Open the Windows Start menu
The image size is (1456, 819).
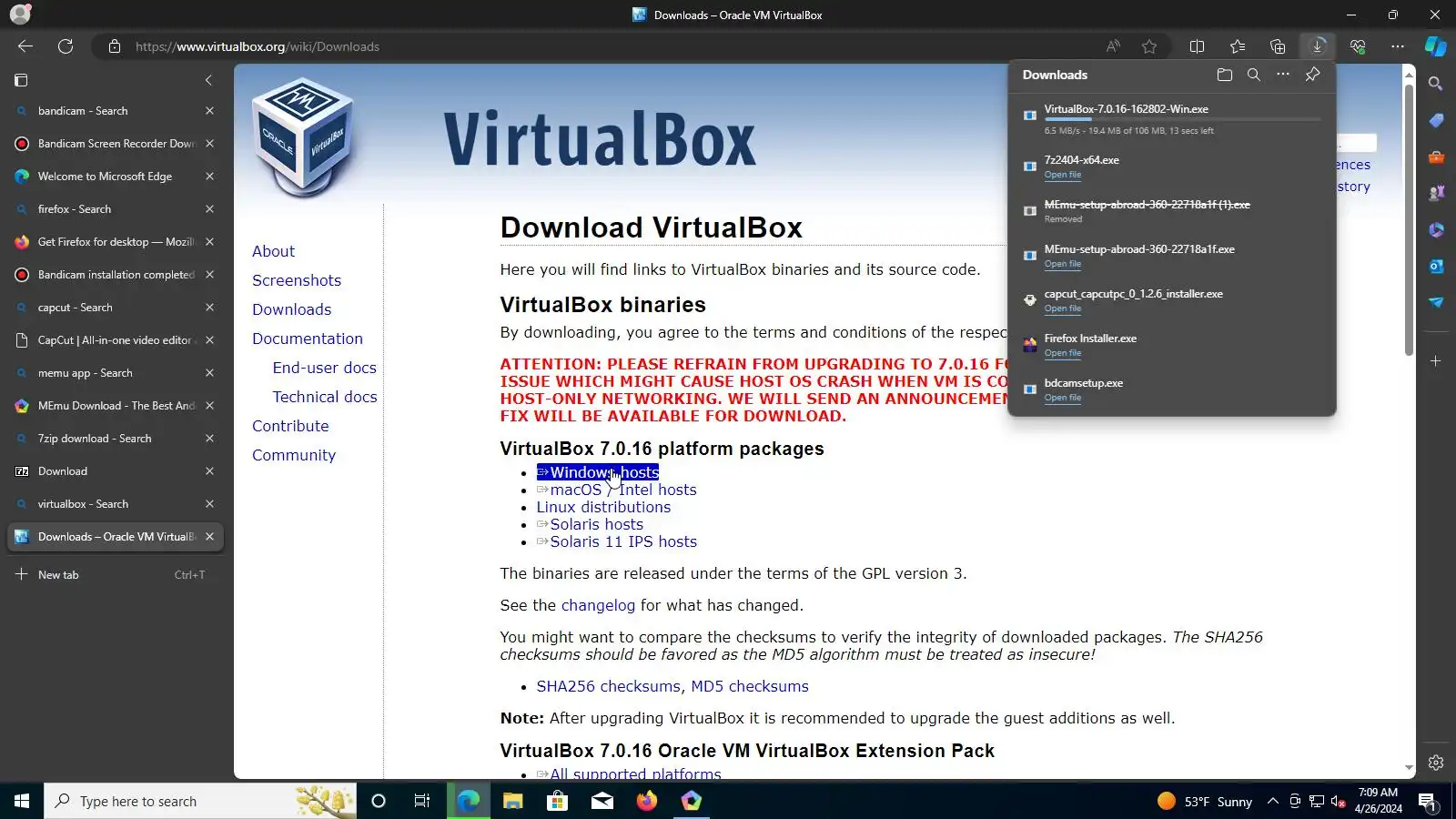tap(22, 801)
